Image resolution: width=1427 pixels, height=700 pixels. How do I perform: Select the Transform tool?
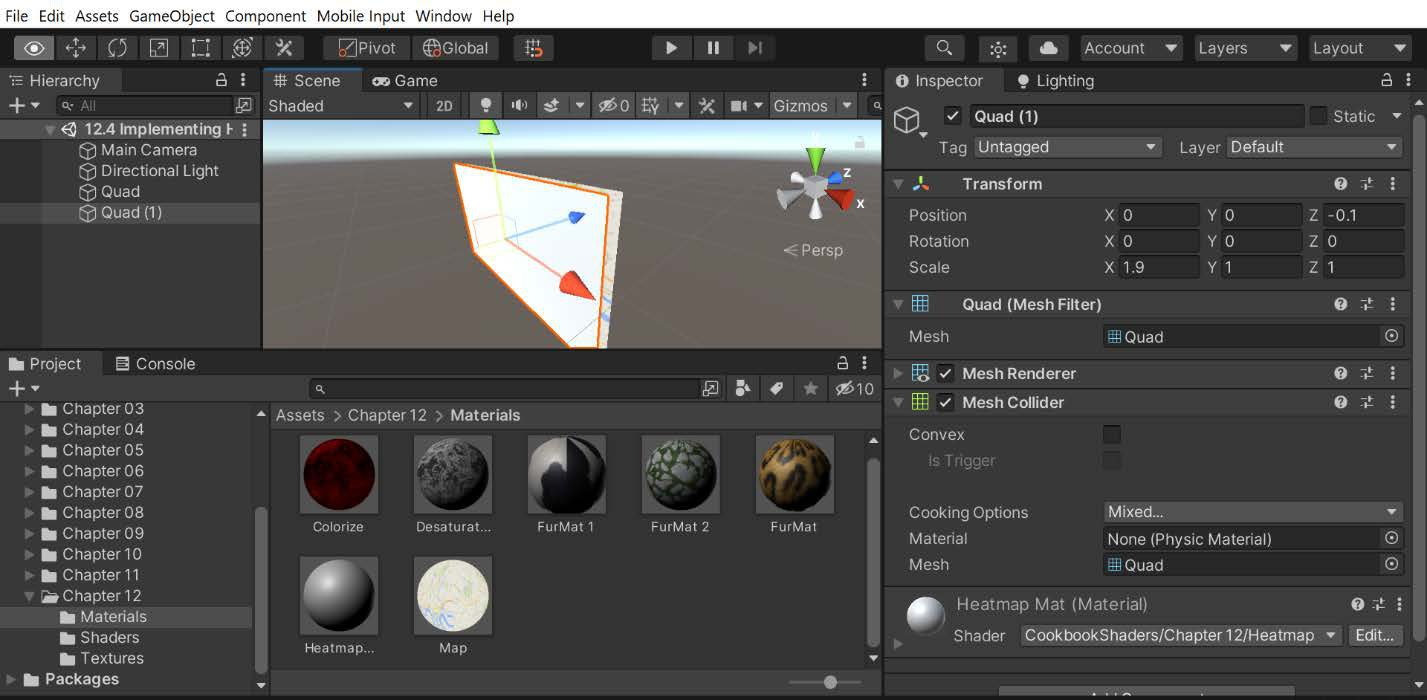pyautogui.click(x=242, y=48)
